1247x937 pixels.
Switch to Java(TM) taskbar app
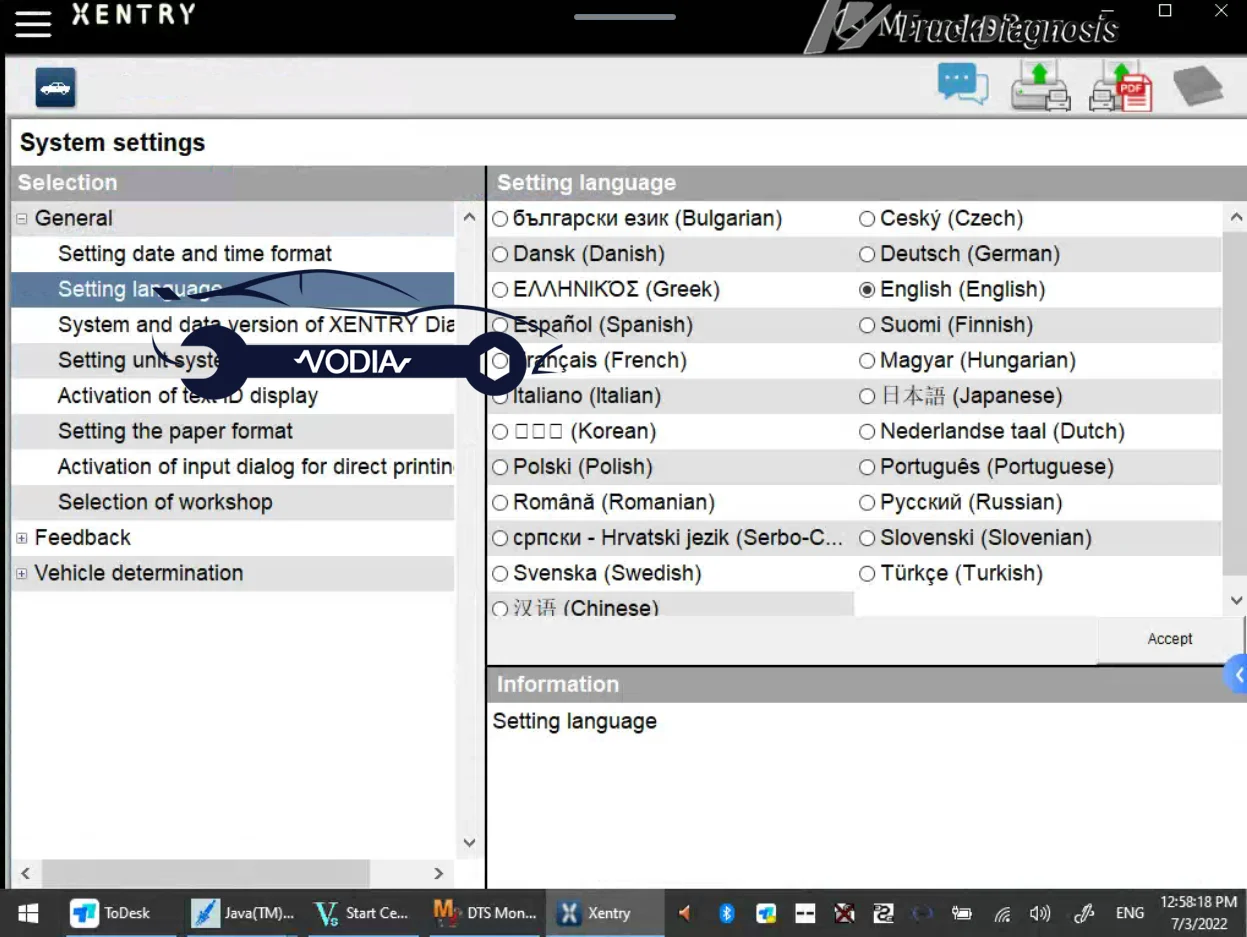click(243, 913)
